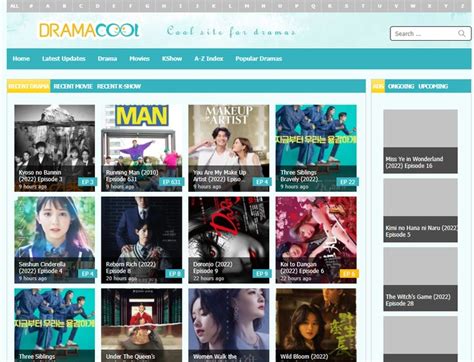Select the Ads tab in the sidebar
Viewport: 474px width, 362px height.
click(x=378, y=86)
